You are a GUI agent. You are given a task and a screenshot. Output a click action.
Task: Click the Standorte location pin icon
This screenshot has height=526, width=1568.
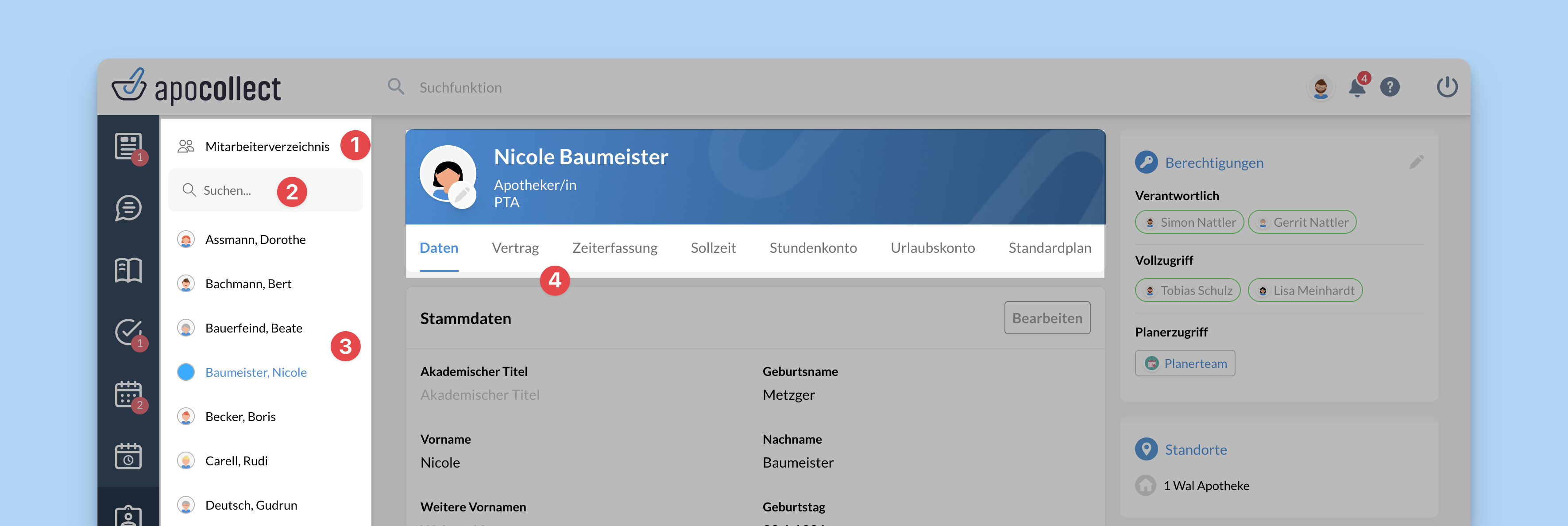coord(1146,449)
